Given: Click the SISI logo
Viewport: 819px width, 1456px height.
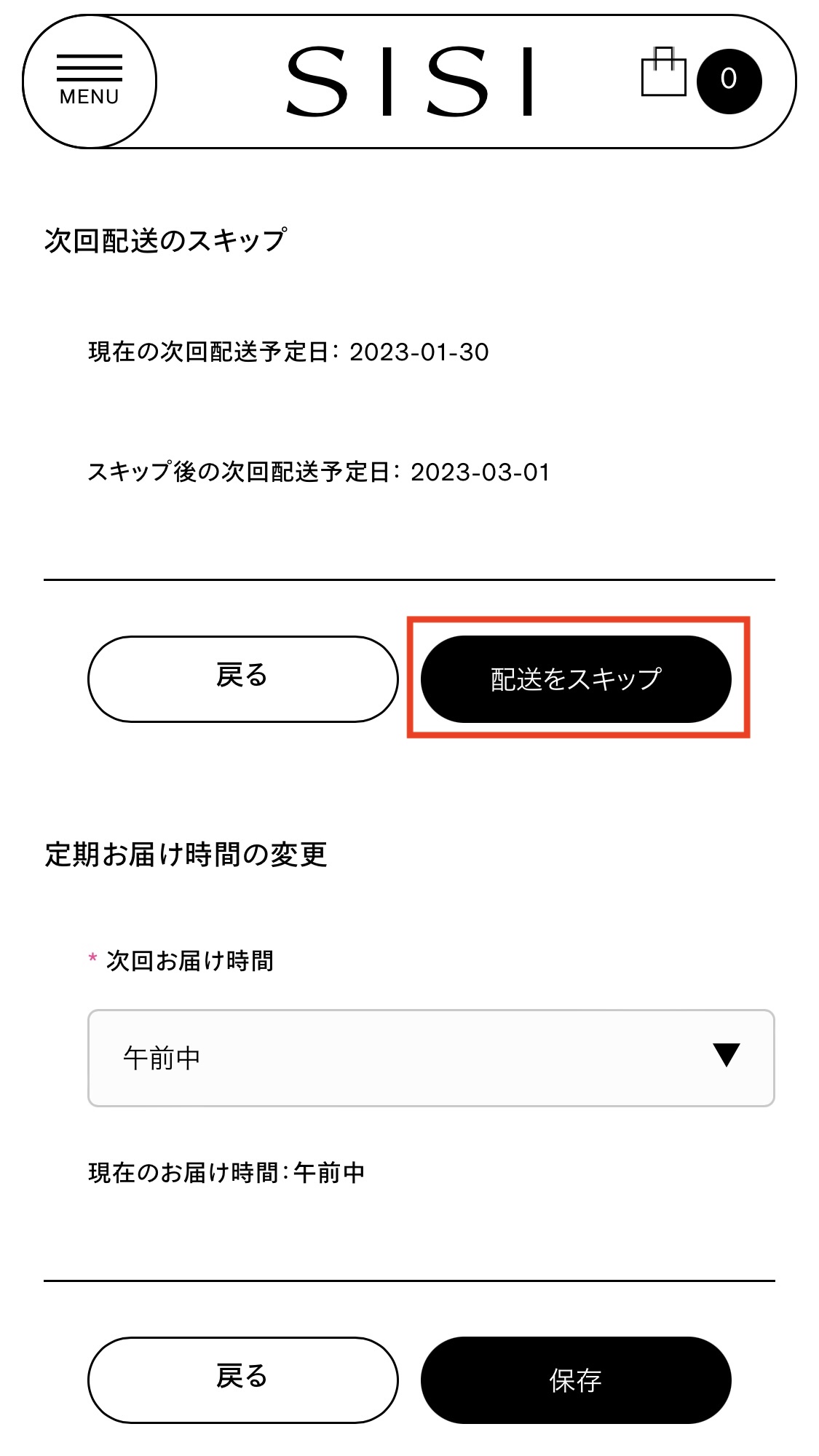Looking at the screenshot, I should click(410, 82).
